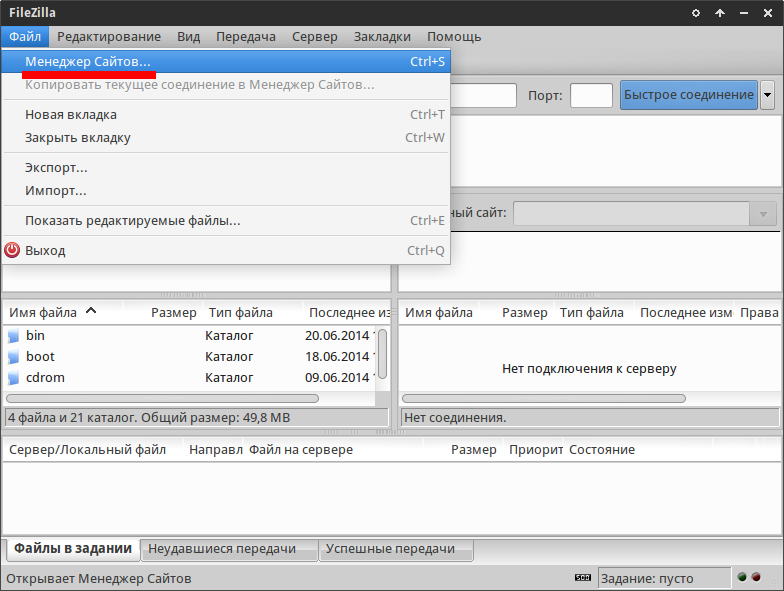Open the Закладки menu
Viewport: 784px width, 591px height.
click(x=382, y=36)
